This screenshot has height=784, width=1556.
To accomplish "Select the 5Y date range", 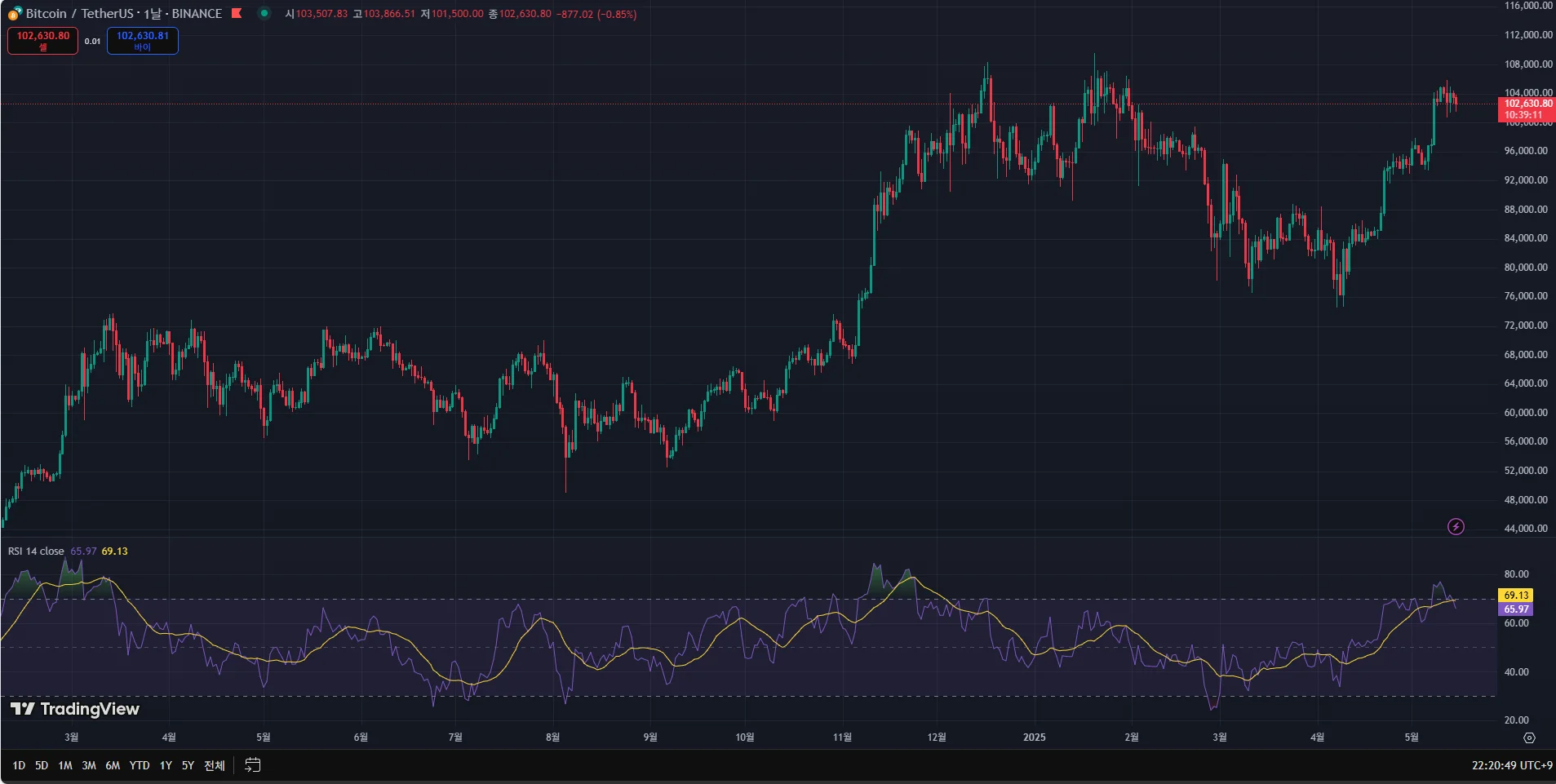I will 188,765.
